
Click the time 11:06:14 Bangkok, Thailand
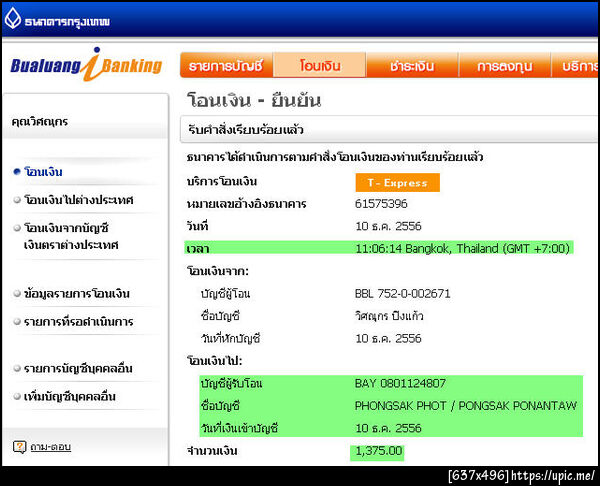tap(463, 248)
